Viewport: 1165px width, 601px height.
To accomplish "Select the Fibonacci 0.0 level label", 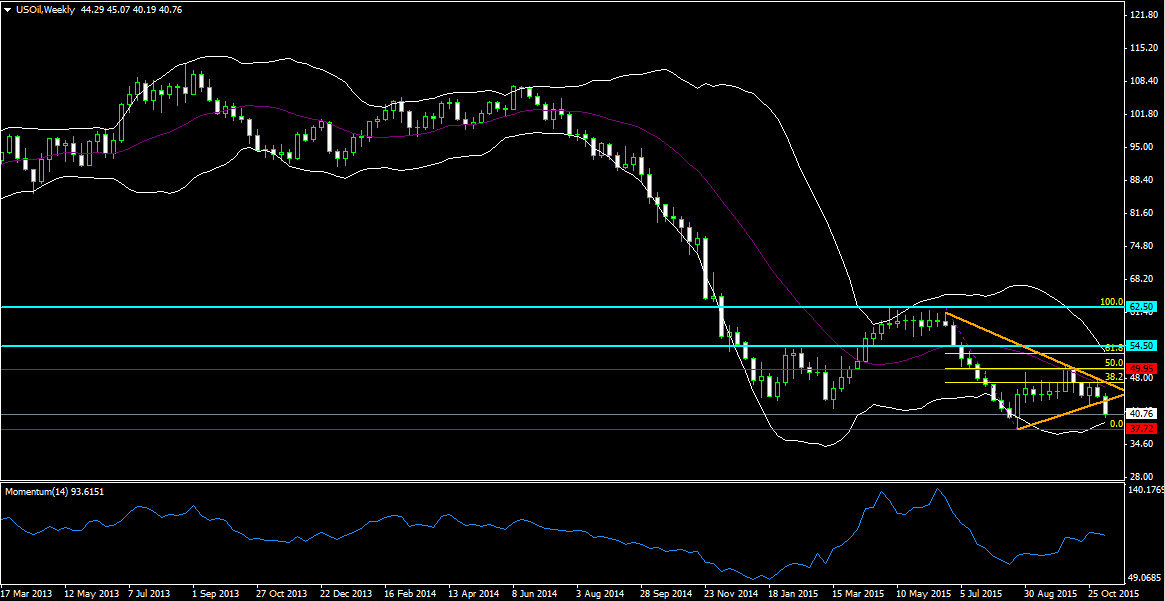I will (1117, 424).
